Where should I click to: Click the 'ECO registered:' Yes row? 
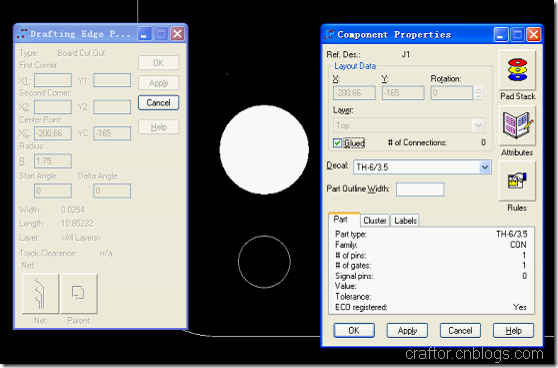click(431, 307)
